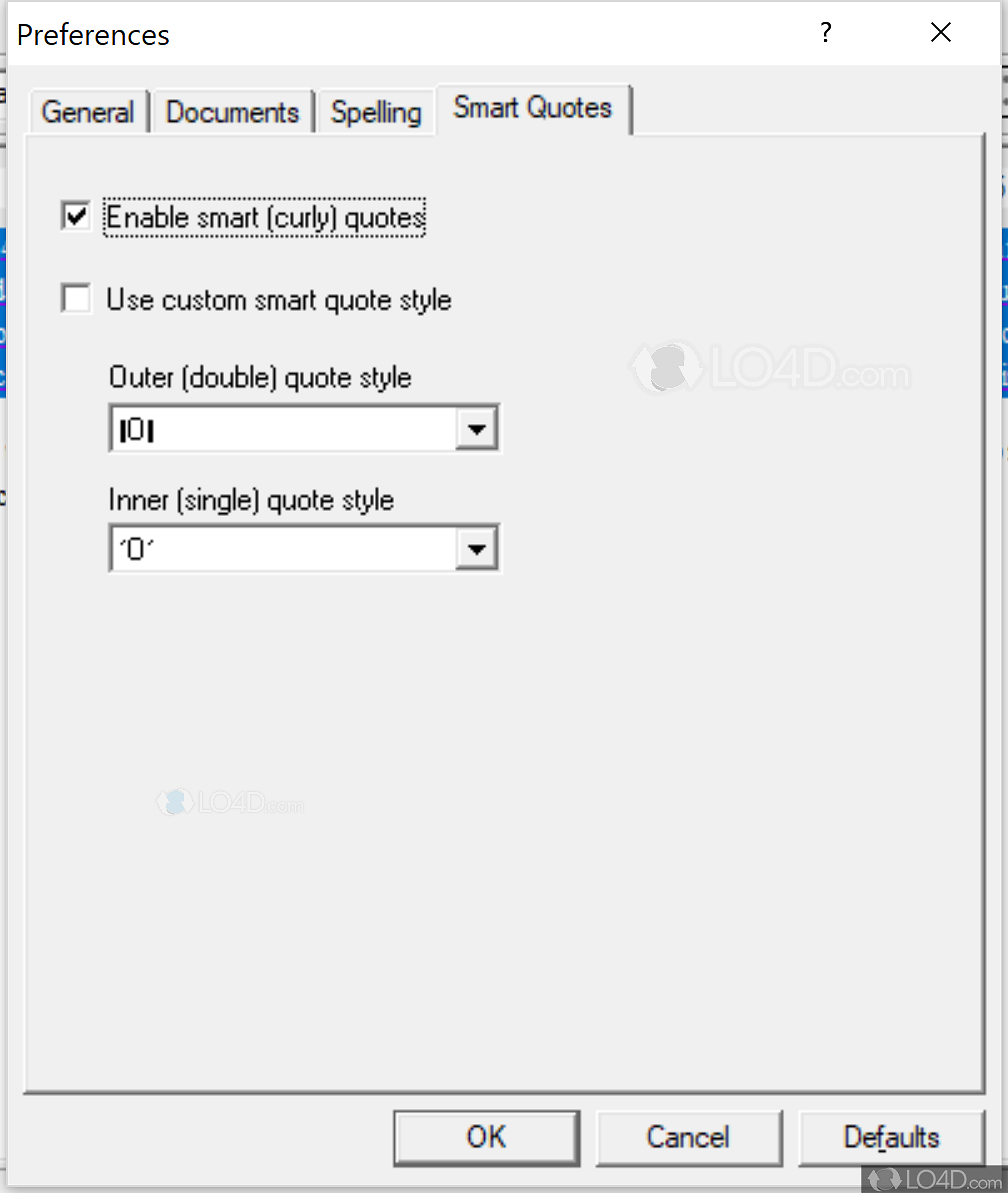The width and height of the screenshot is (1008, 1193).
Task: Expand the inner single quote style dropdown arrow
Action: [477, 549]
